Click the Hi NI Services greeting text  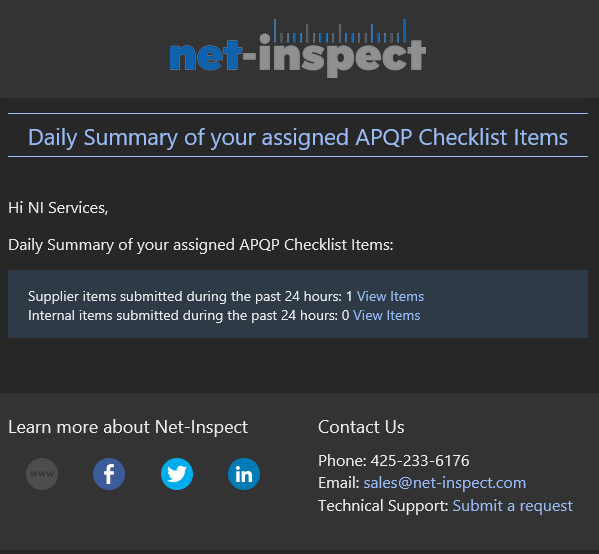tap(58, 208)
